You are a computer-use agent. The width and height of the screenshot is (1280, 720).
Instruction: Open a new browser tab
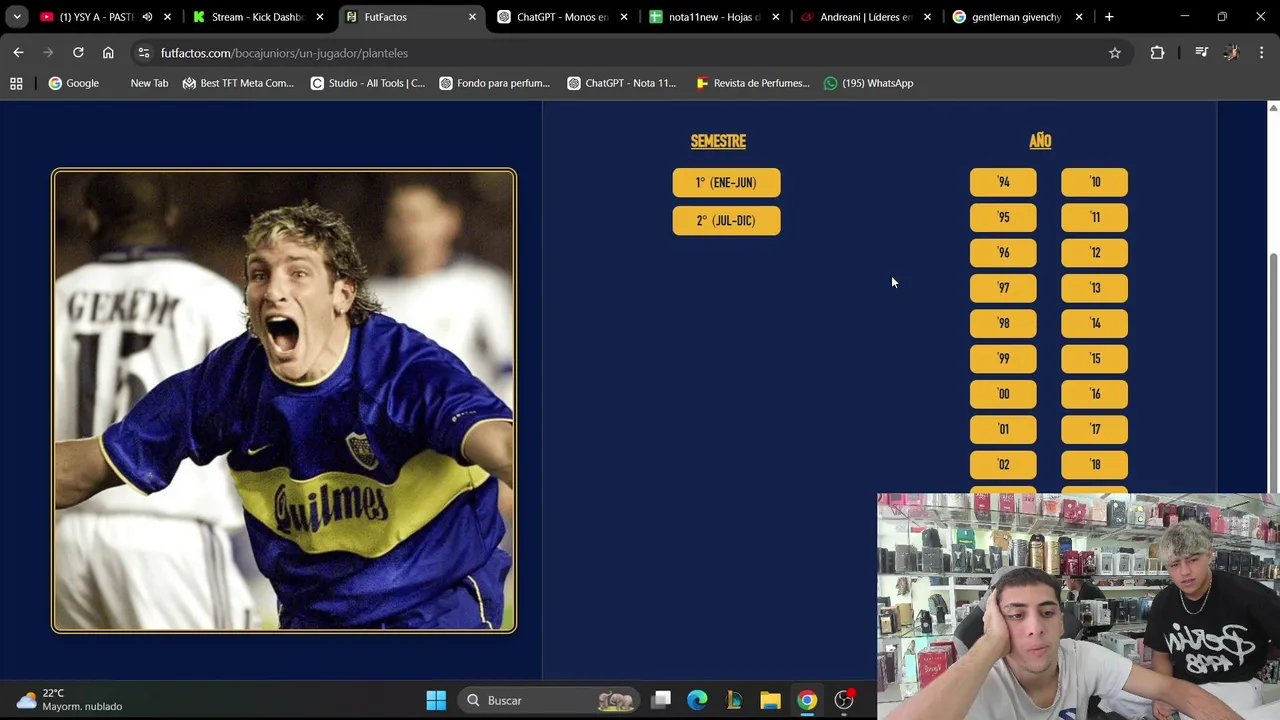pos(1109,17)
